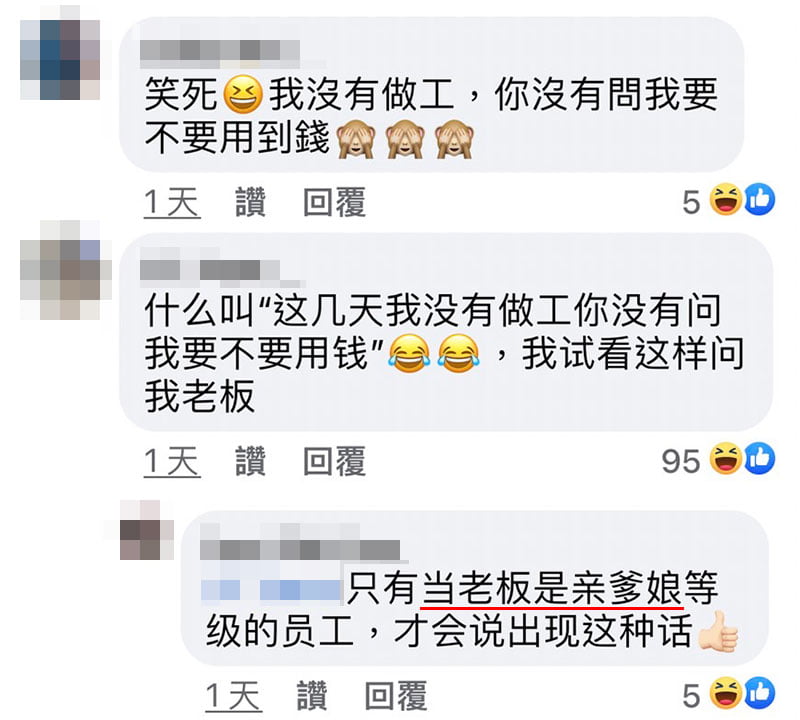This screenshot has height=720, width=800.
Task: Open the 1天 timestamp under nested reply
Action: (x=234, y=696)
